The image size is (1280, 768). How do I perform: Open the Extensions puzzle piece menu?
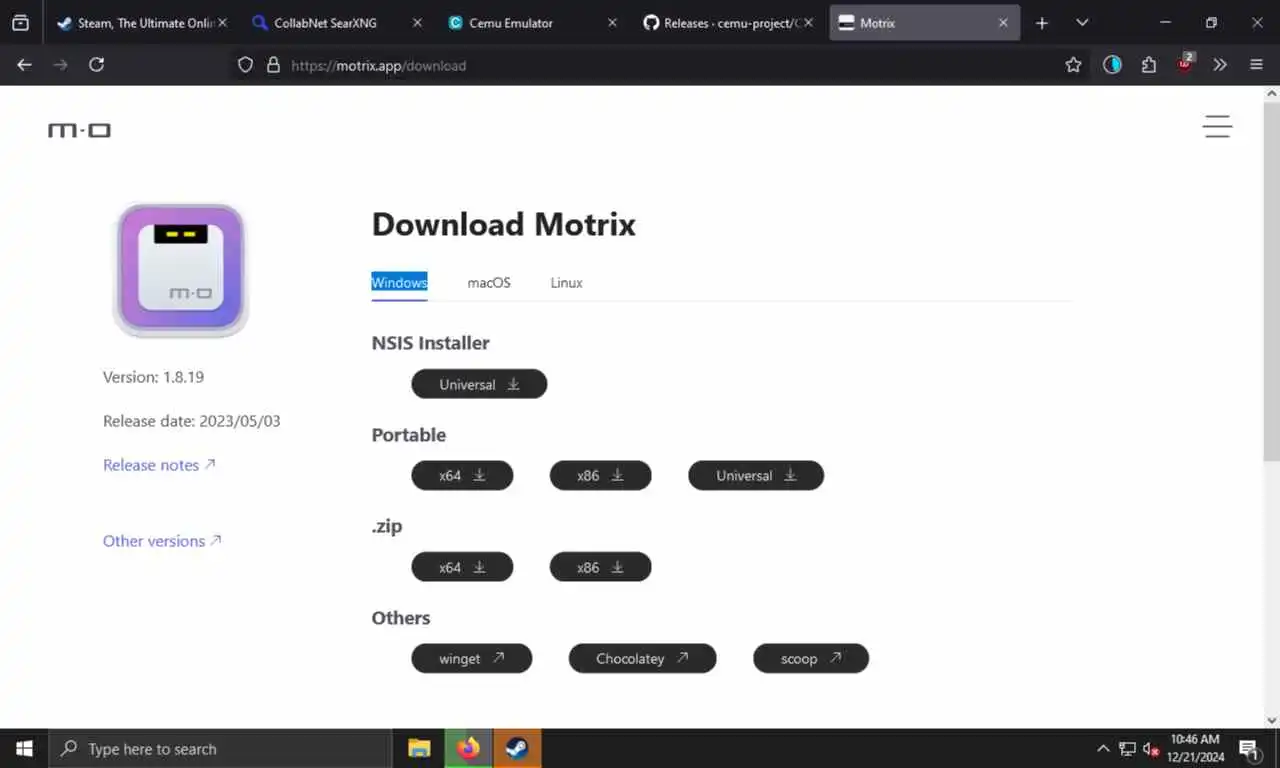coord(1148,65)
